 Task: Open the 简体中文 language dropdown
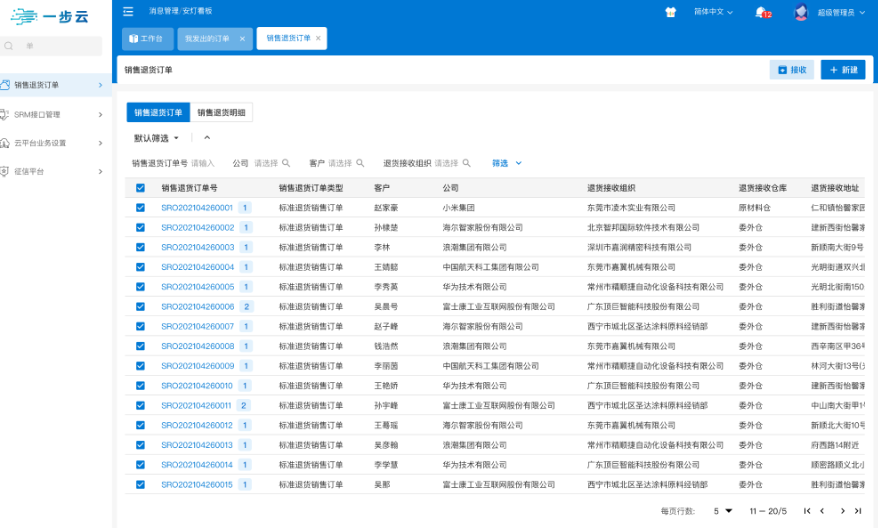[x=713, y=12]
